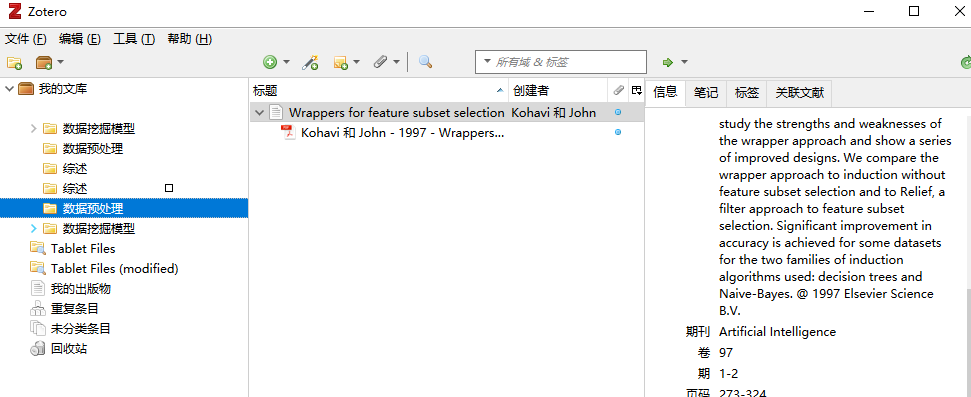Viewport: 971px width, 397px height.
Task: Expand the first 数据挖掘模型 collection
Action: pos(34,129)
